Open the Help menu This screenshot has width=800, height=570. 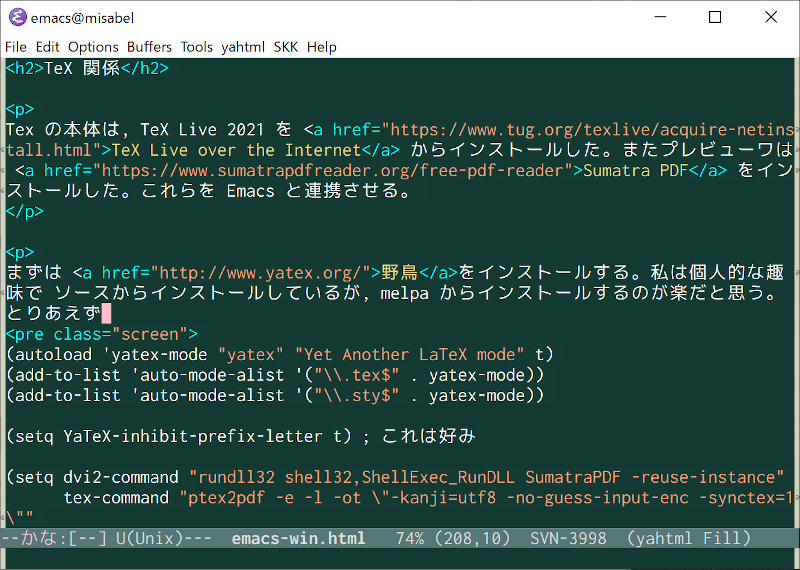(321, 47)
